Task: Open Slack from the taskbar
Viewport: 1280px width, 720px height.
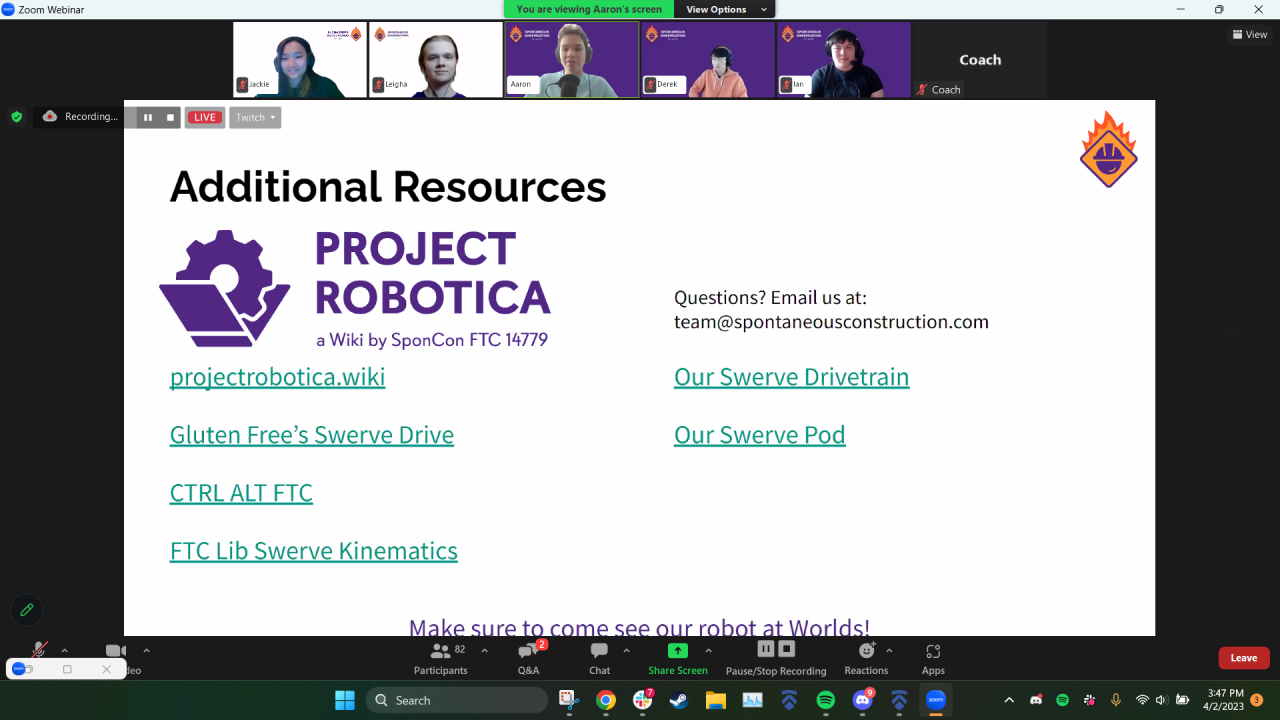Action: 643,700
